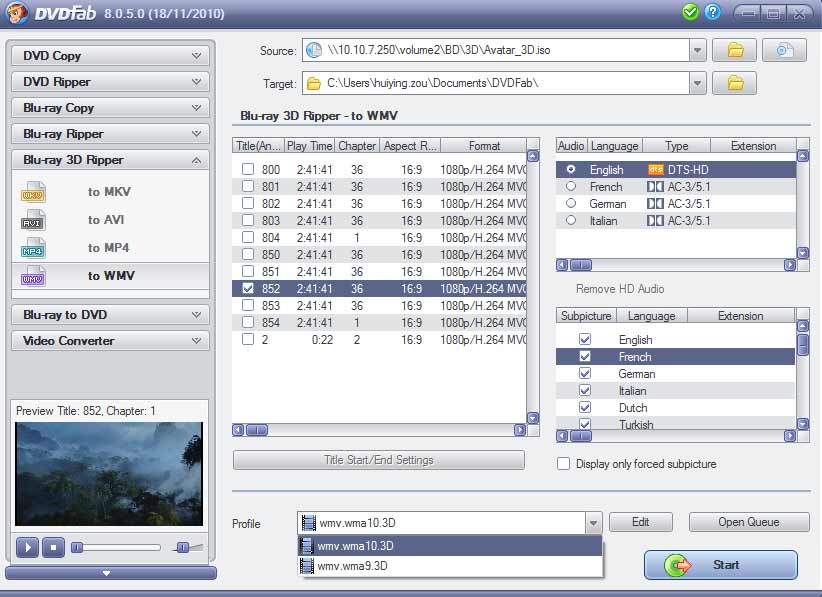Click the MP4 format icon

coord(33,248)
